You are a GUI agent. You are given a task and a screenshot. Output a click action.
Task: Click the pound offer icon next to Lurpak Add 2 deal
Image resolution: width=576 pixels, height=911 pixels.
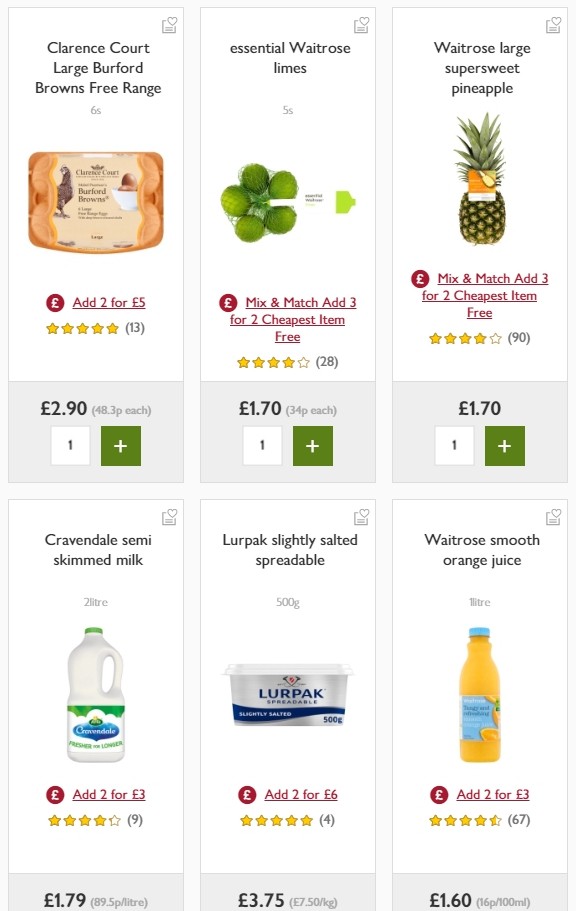pos(247,793)
